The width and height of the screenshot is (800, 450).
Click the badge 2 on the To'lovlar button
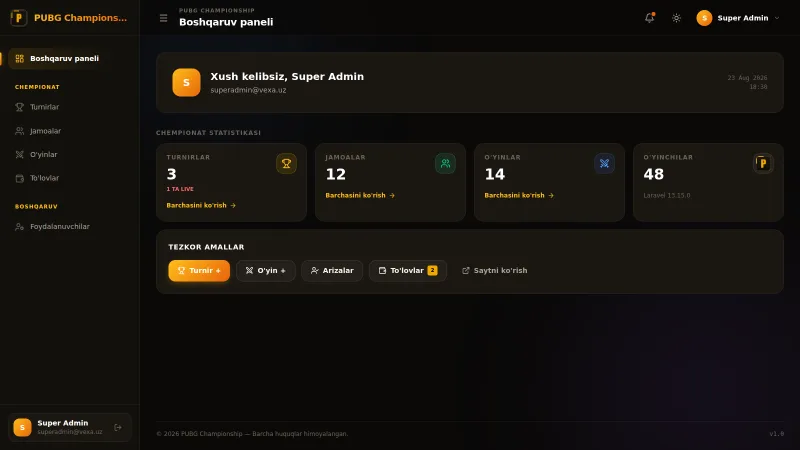tap(432, 270)
